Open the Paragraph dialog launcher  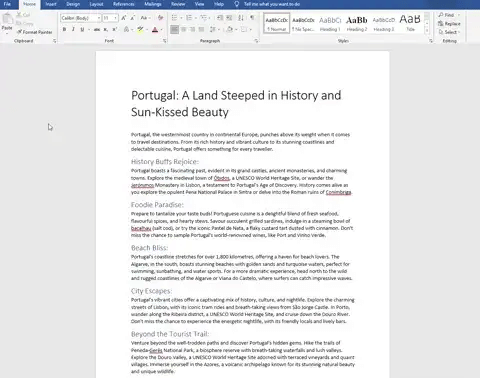[256, 41]
